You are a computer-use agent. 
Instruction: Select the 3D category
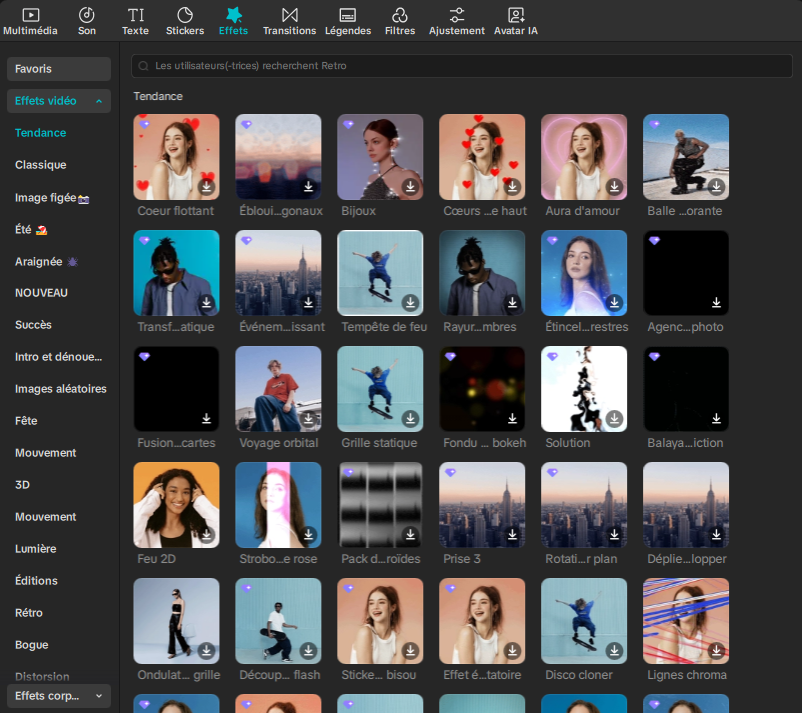click(x=23, y=485)
